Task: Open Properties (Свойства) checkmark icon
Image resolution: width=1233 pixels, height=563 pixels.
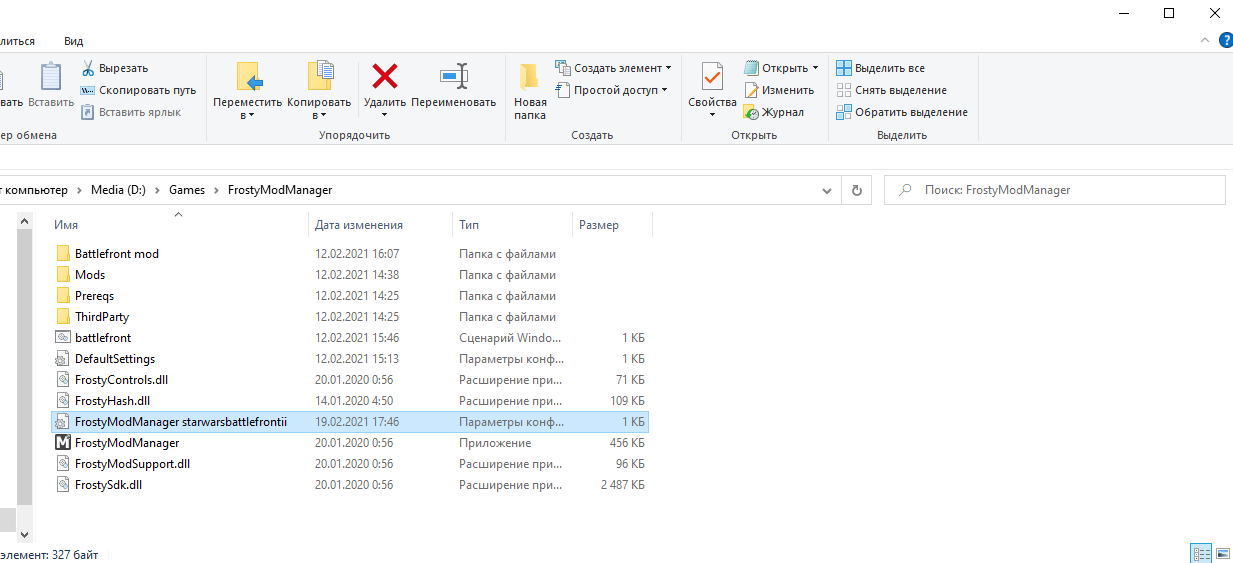Action: (712, 77)
